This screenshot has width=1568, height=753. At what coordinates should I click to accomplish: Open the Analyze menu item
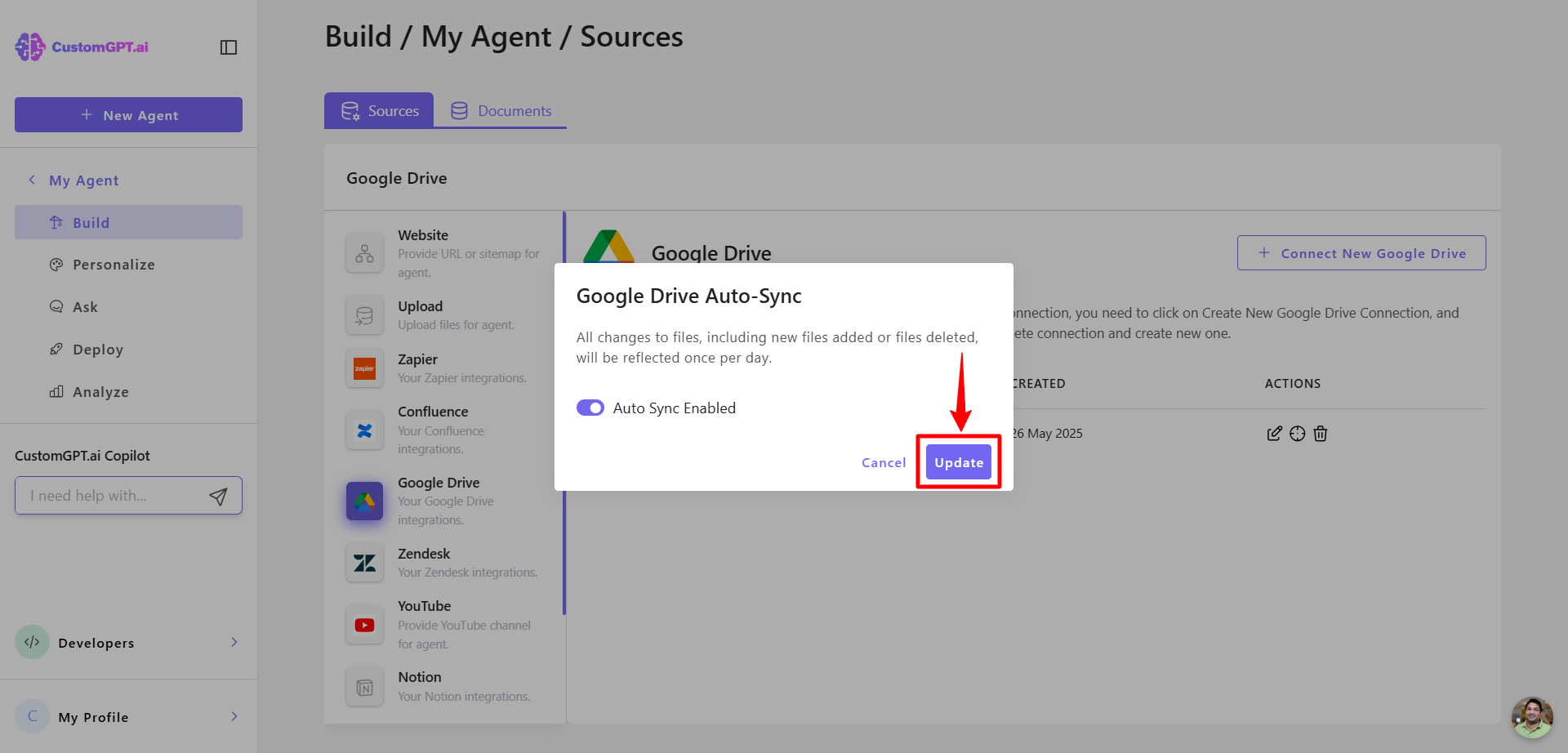[128, 392]
